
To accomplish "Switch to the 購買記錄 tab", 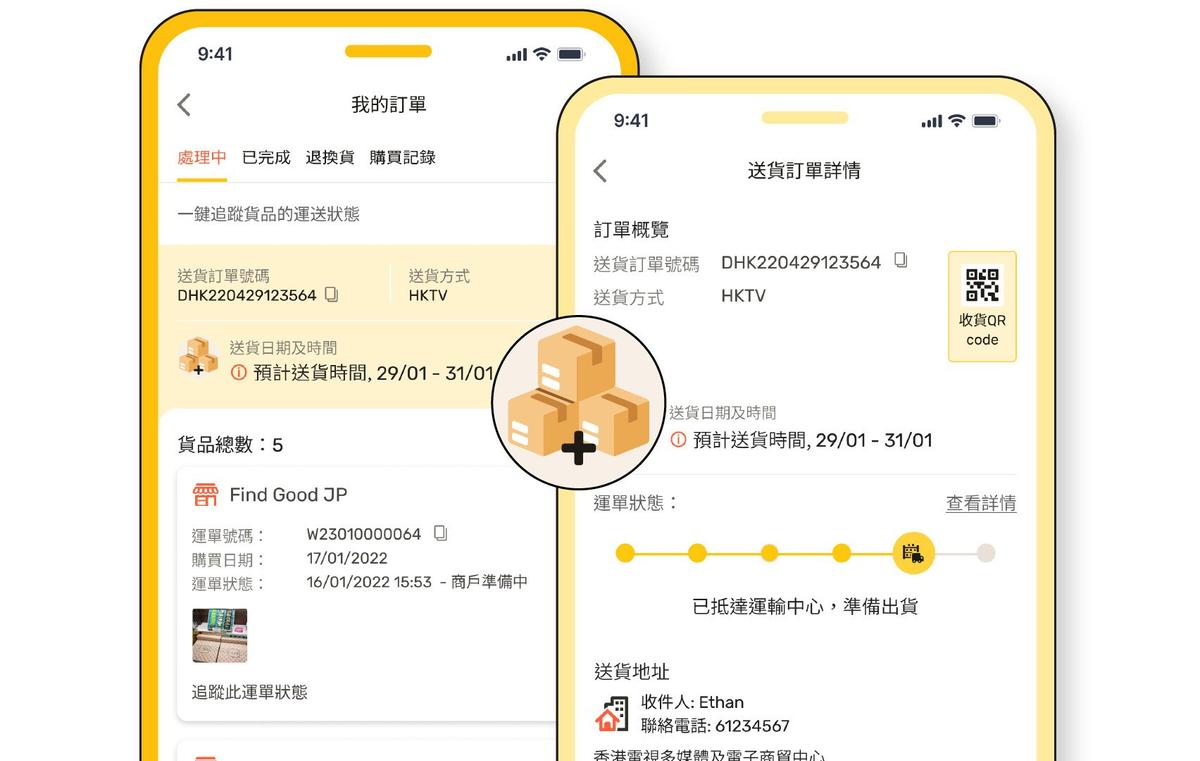I will [x=403, y=157].
